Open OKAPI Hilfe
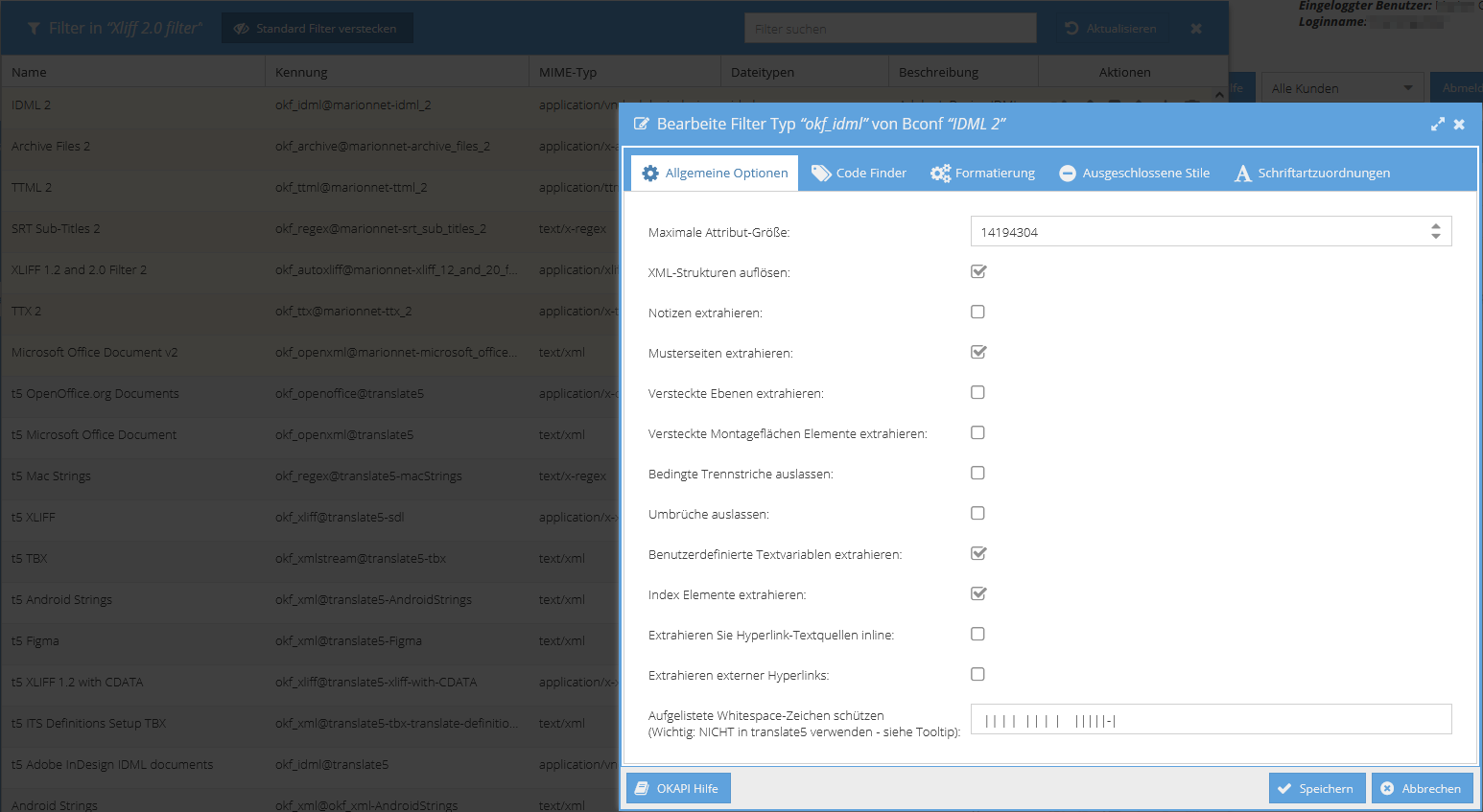Viewport: 1483px width, 812px height. coord(678,788)
